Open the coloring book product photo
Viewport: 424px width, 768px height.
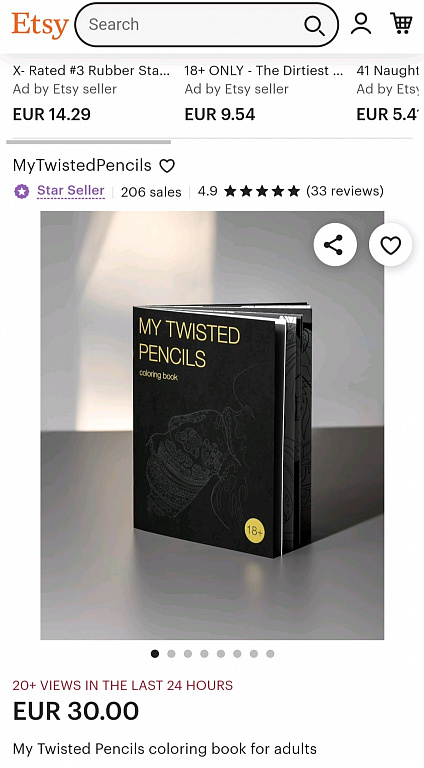coord(212,425)
